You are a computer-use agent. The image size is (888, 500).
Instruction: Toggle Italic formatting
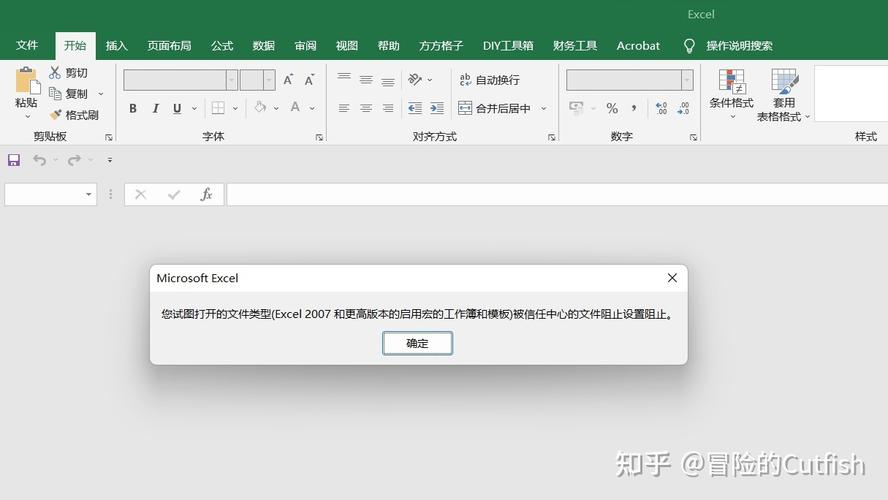tap(155, 108)
